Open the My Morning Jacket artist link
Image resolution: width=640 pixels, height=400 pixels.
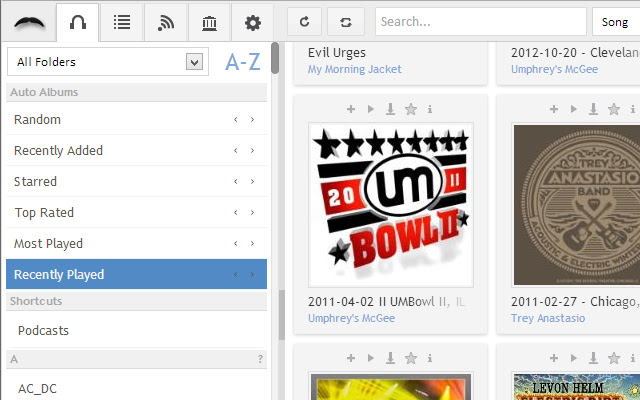point(355,69)
